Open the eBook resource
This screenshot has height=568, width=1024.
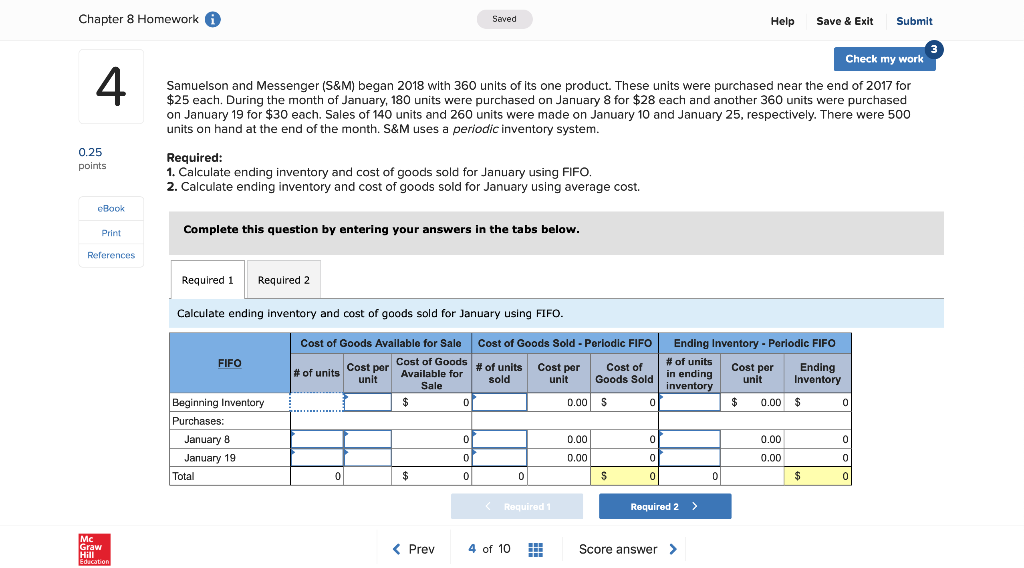111,208
